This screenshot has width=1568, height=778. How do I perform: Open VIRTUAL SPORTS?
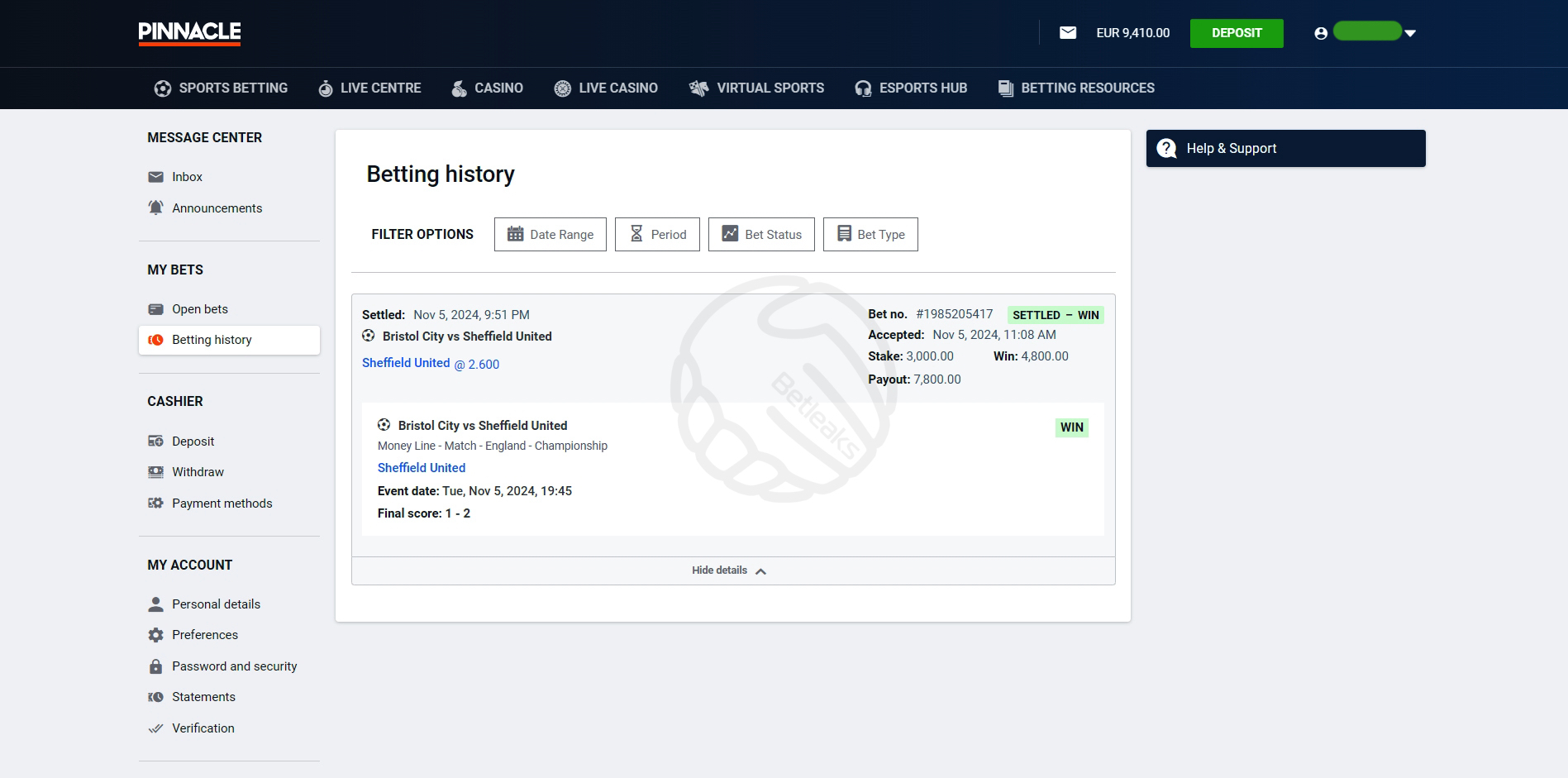pos(770,88)
